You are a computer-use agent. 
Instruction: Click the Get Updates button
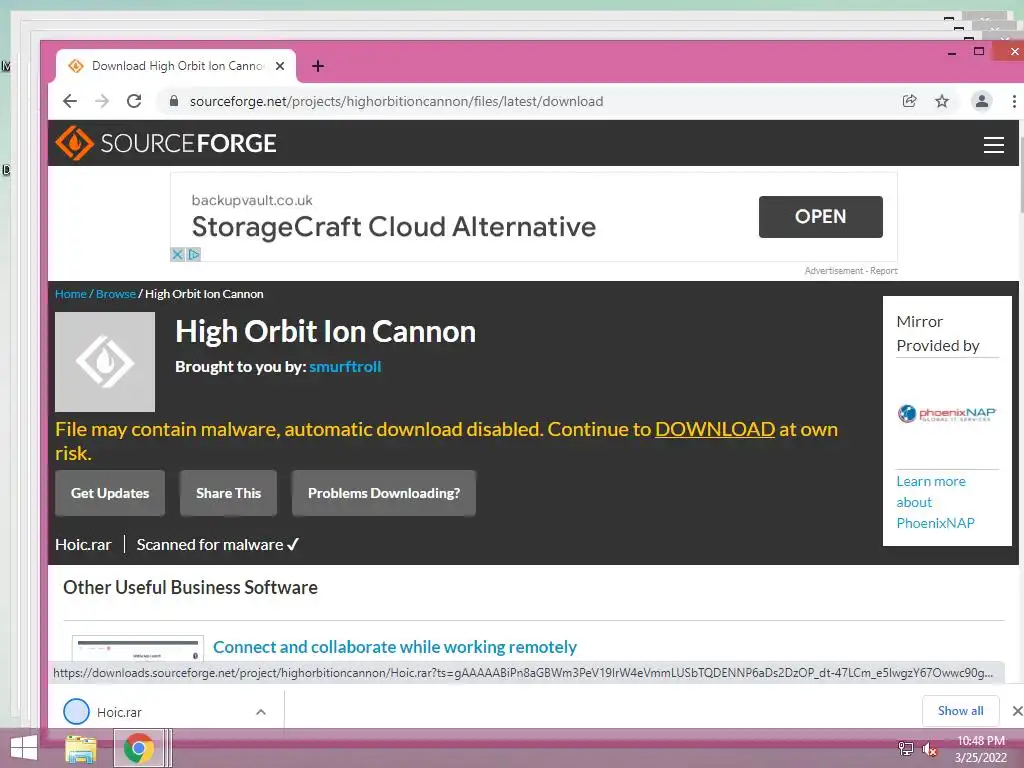tap(110, 493)
